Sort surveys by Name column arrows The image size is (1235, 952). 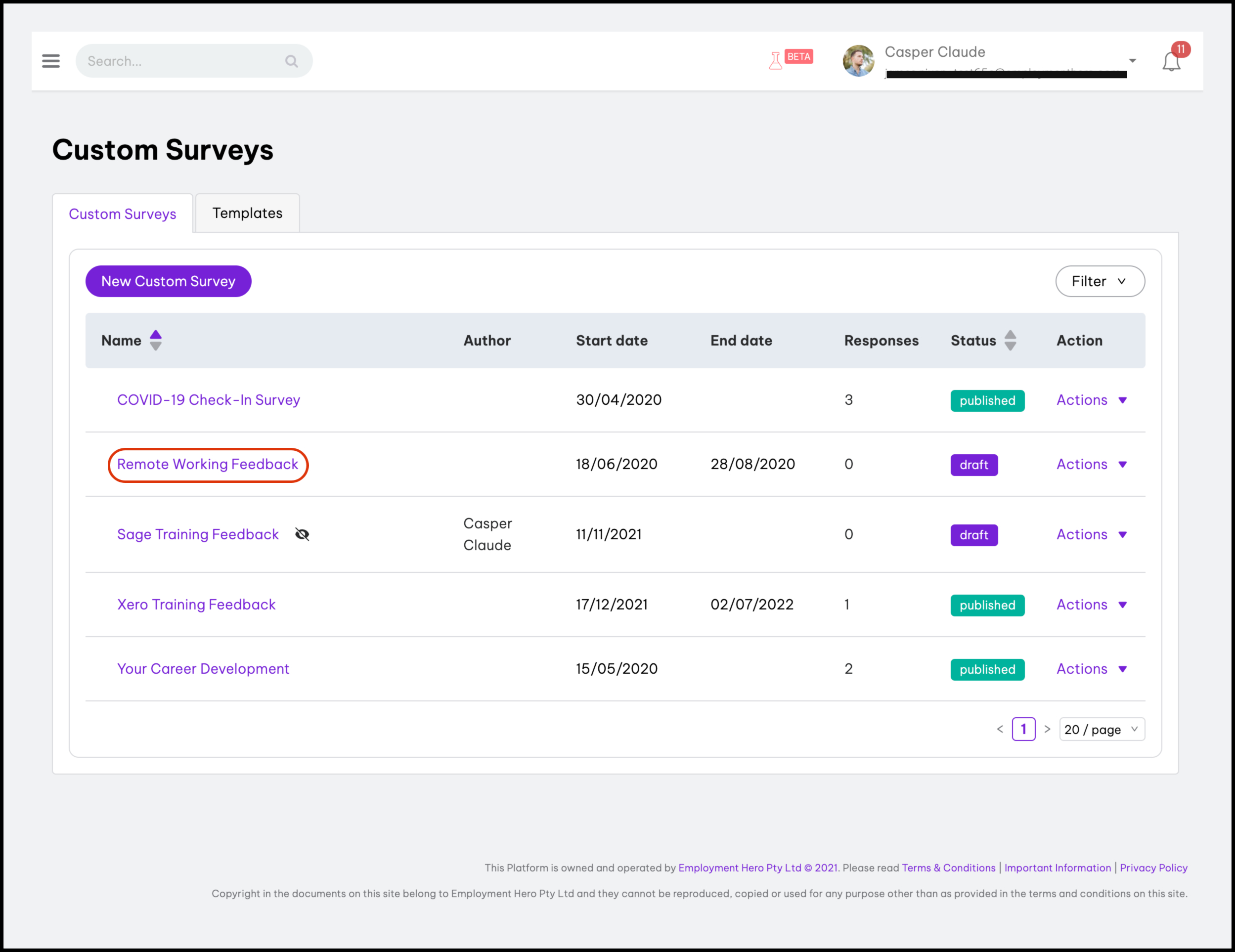pos(156,341)
